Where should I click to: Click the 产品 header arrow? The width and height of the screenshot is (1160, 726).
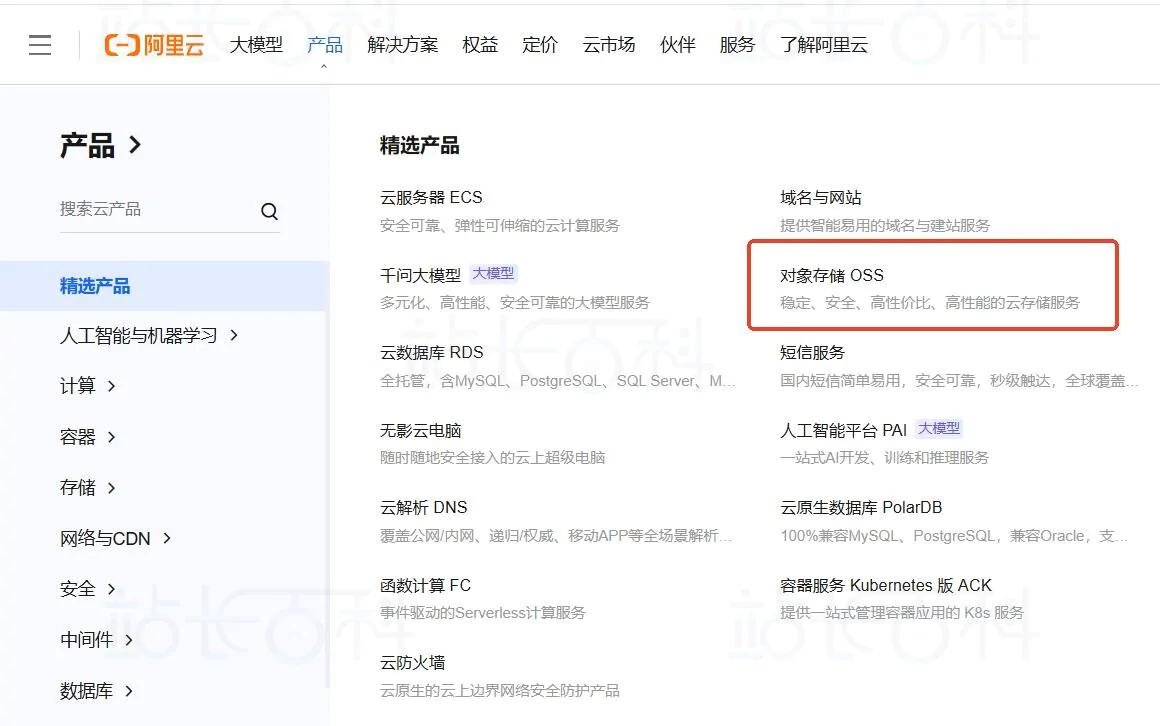(x=133, y=144)
